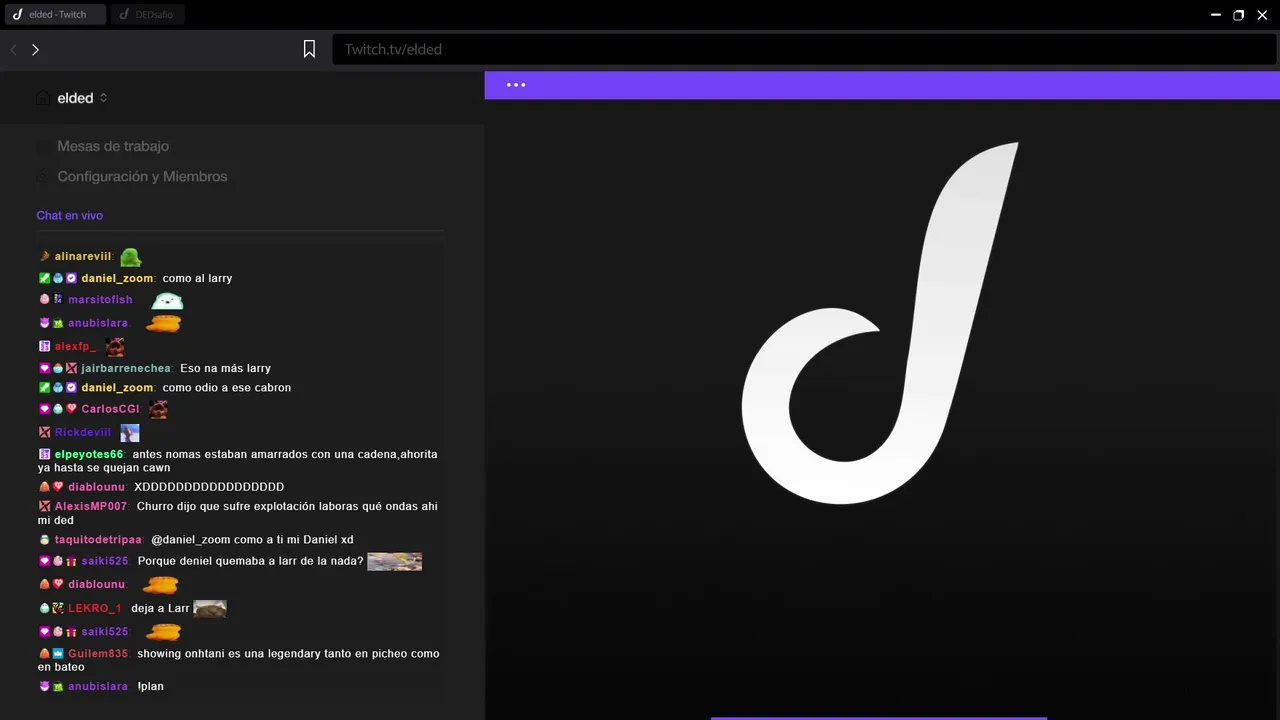Click emote after 'Porque deniel quemaba' message
Viewport: 1280px width, 720px height.
tap(394, 561)
